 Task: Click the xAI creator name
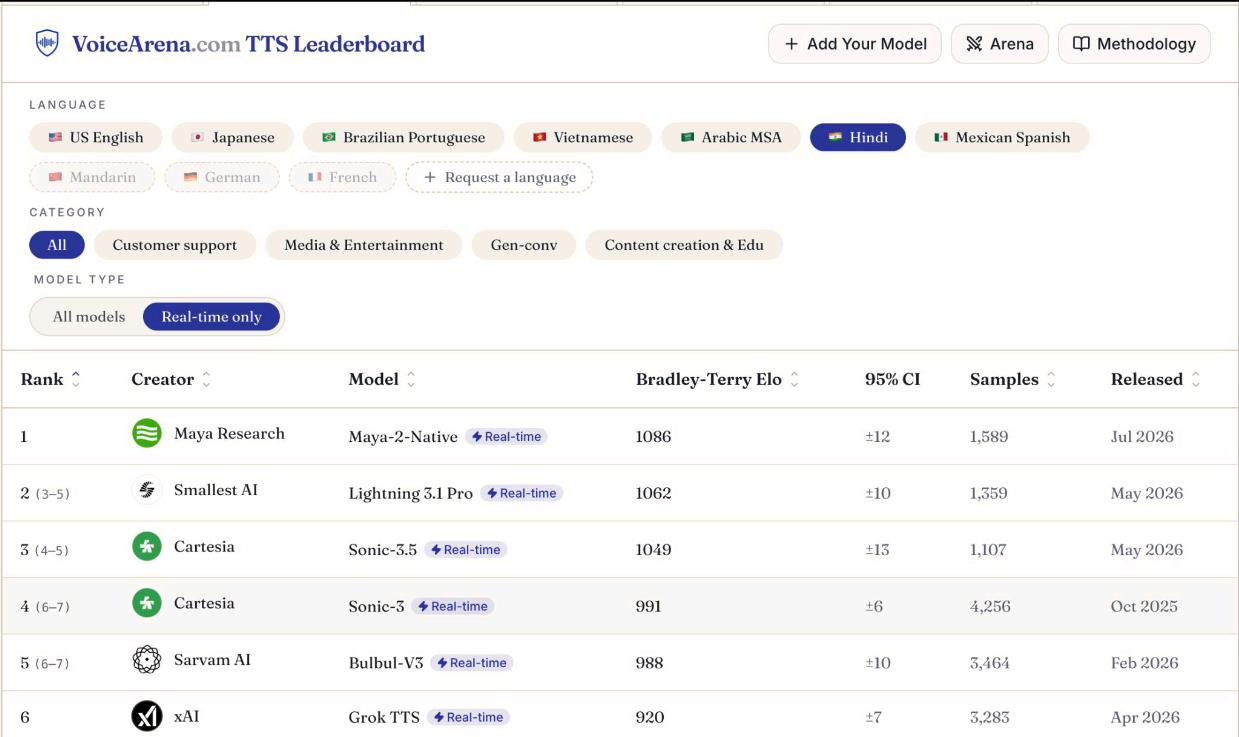point(187,716)
